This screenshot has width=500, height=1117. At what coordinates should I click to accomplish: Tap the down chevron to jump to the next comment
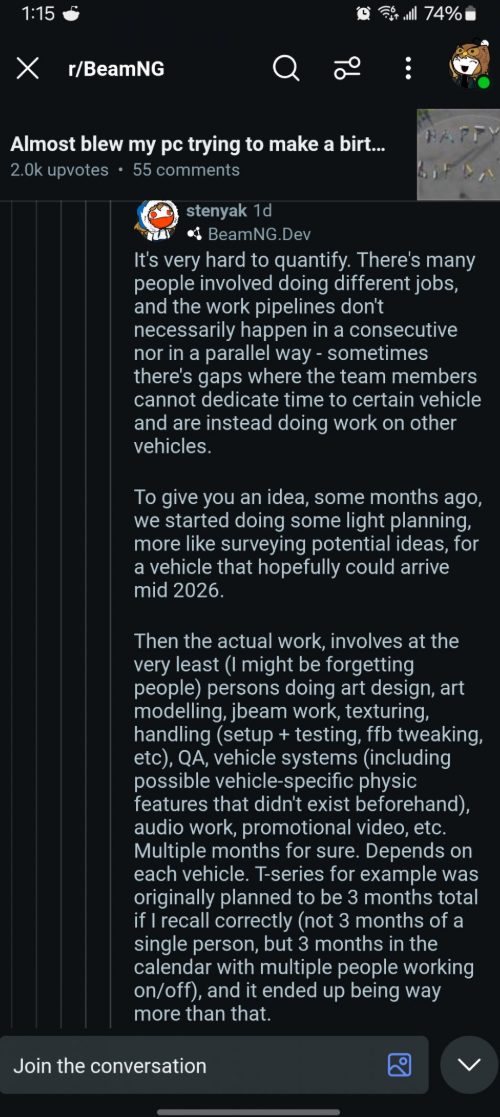(x=469, y=1064)
